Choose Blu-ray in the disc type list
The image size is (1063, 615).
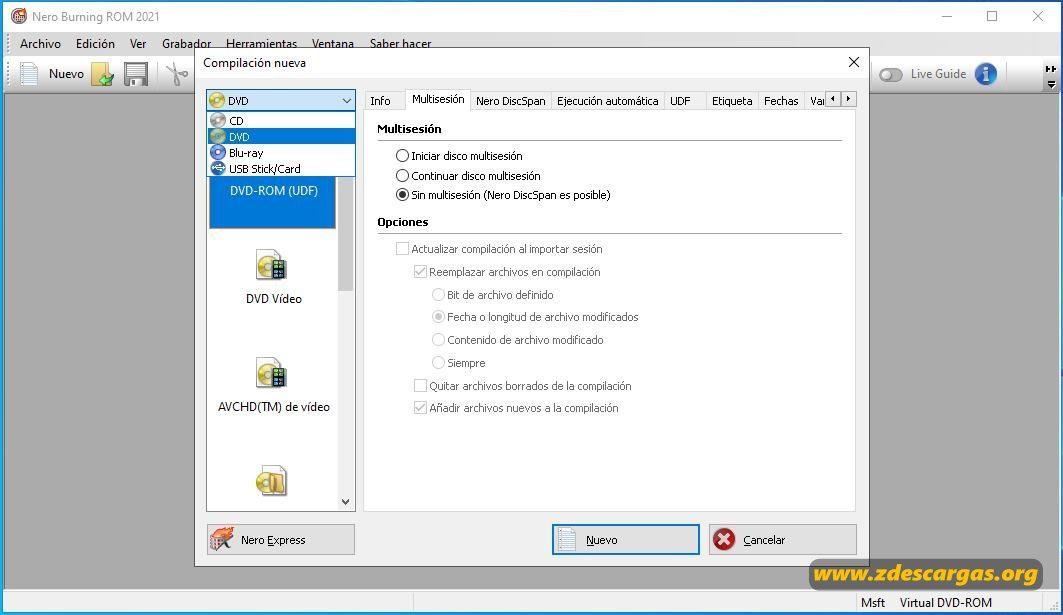(281, 153)
